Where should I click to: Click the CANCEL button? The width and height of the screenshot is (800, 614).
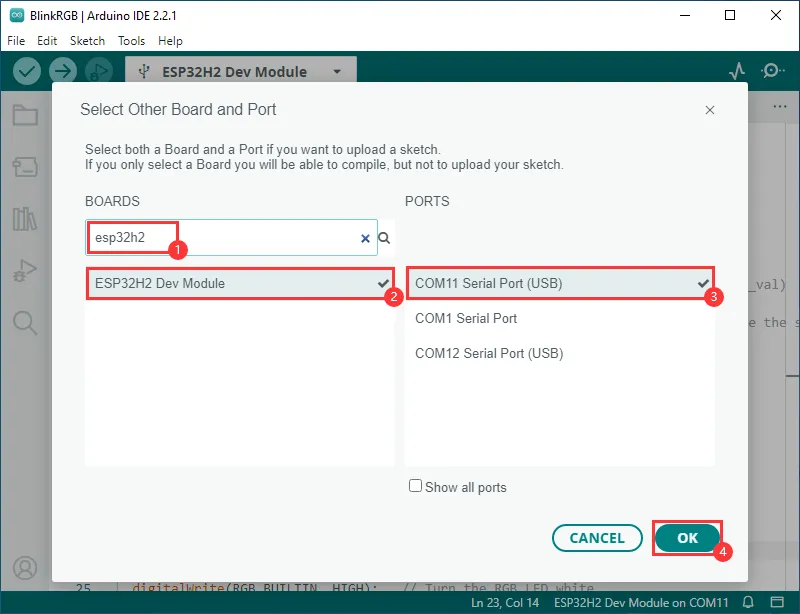[597, 538]
